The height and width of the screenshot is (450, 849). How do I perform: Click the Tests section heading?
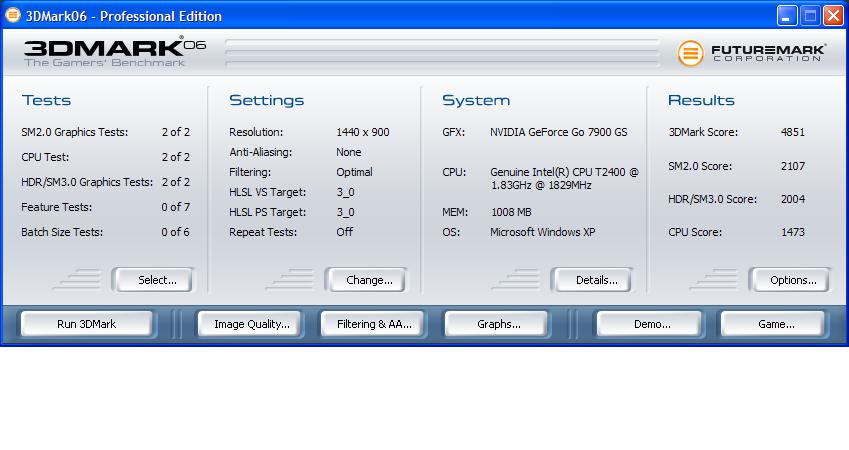pyautogui.click(x=47, y=100)
